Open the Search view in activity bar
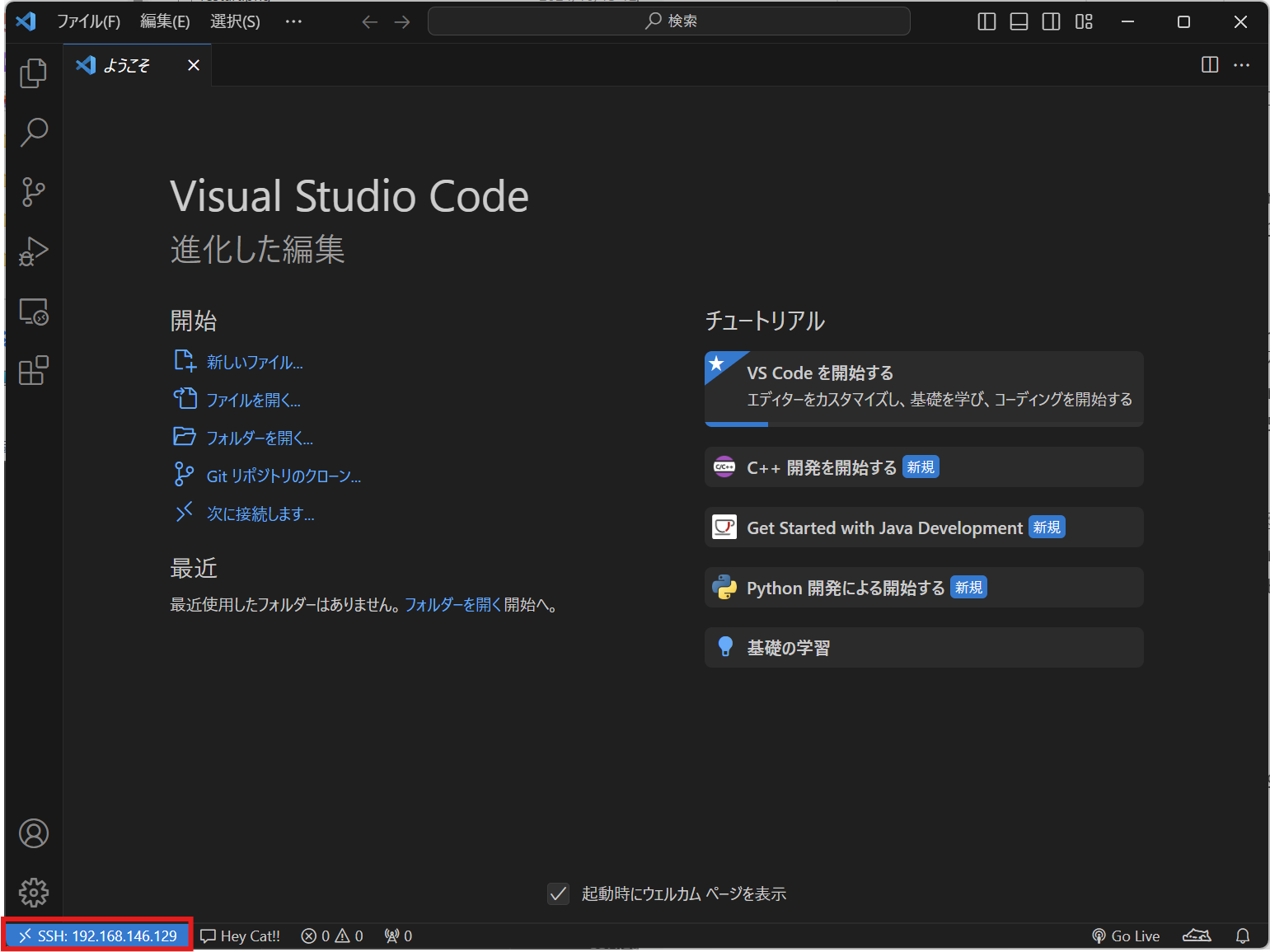Screen dimensions: 1270x952 coord(34,132)
